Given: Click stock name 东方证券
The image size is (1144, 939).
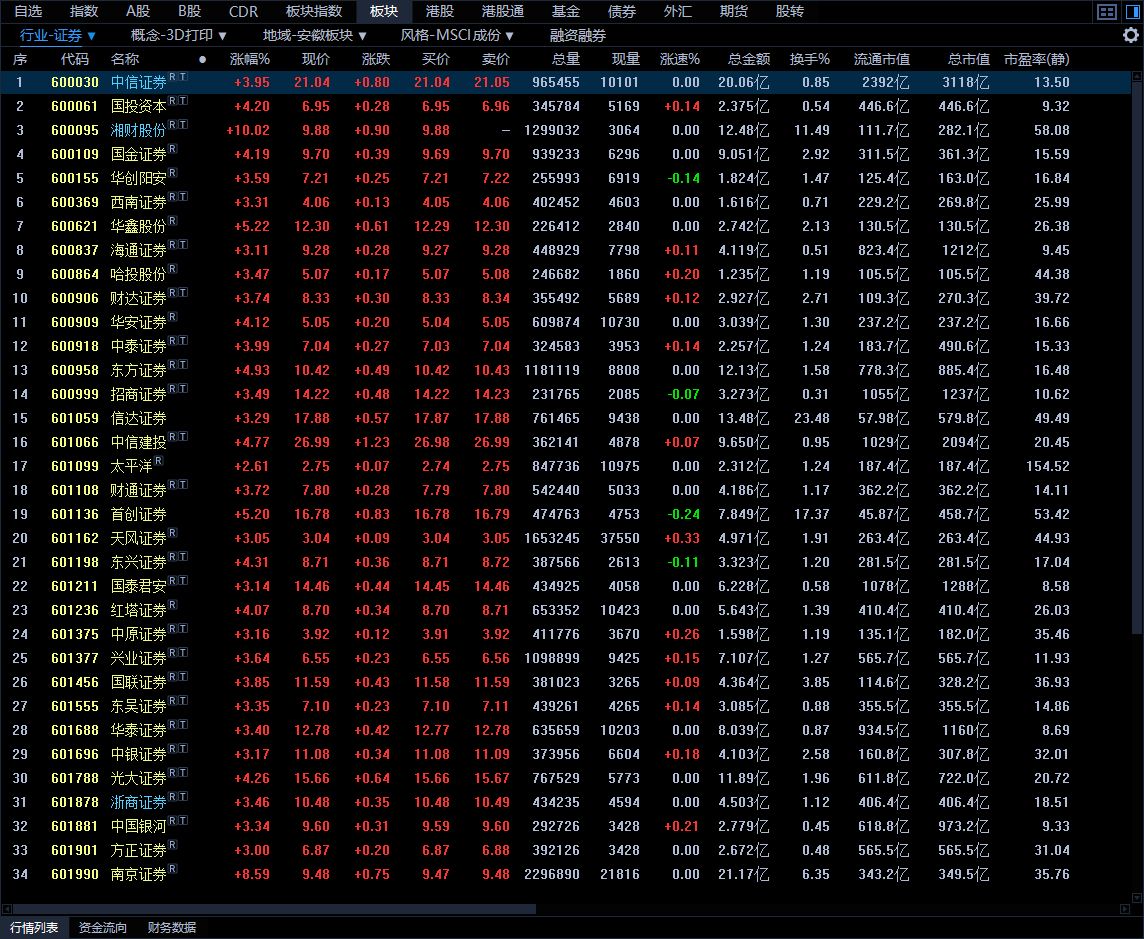Looking at the screenshot, I should coord(139,371).
